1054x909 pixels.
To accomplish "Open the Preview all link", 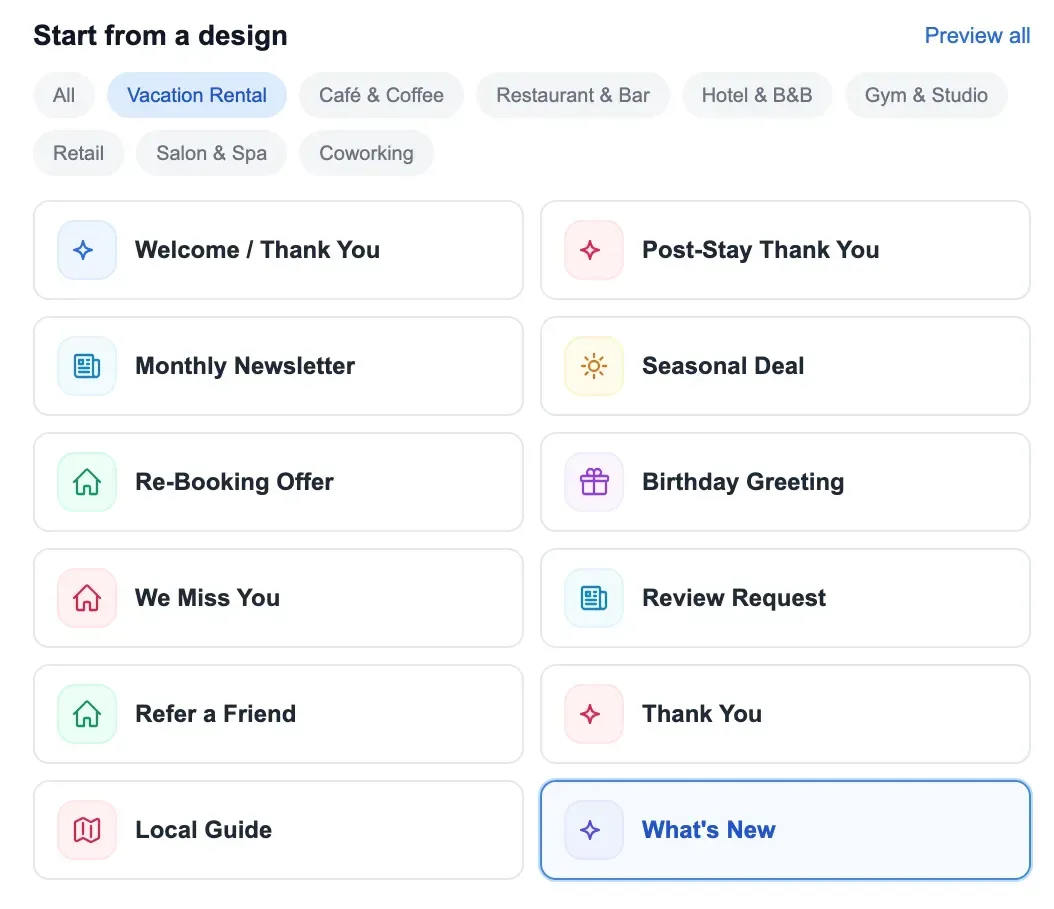I will pyautogui.click(x=977, y=36).
